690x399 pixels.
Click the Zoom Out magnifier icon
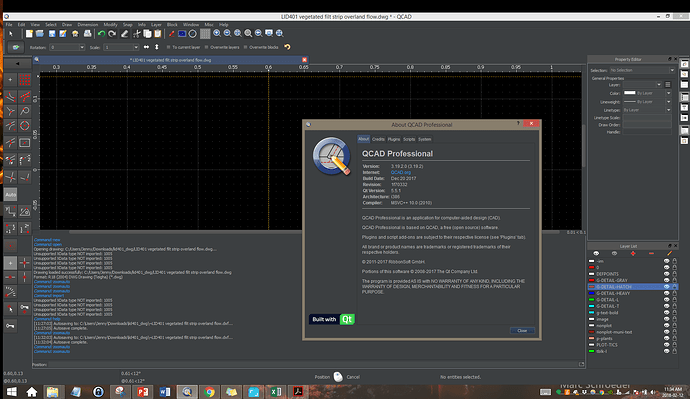pyautogui.click(x=228, y=33)
